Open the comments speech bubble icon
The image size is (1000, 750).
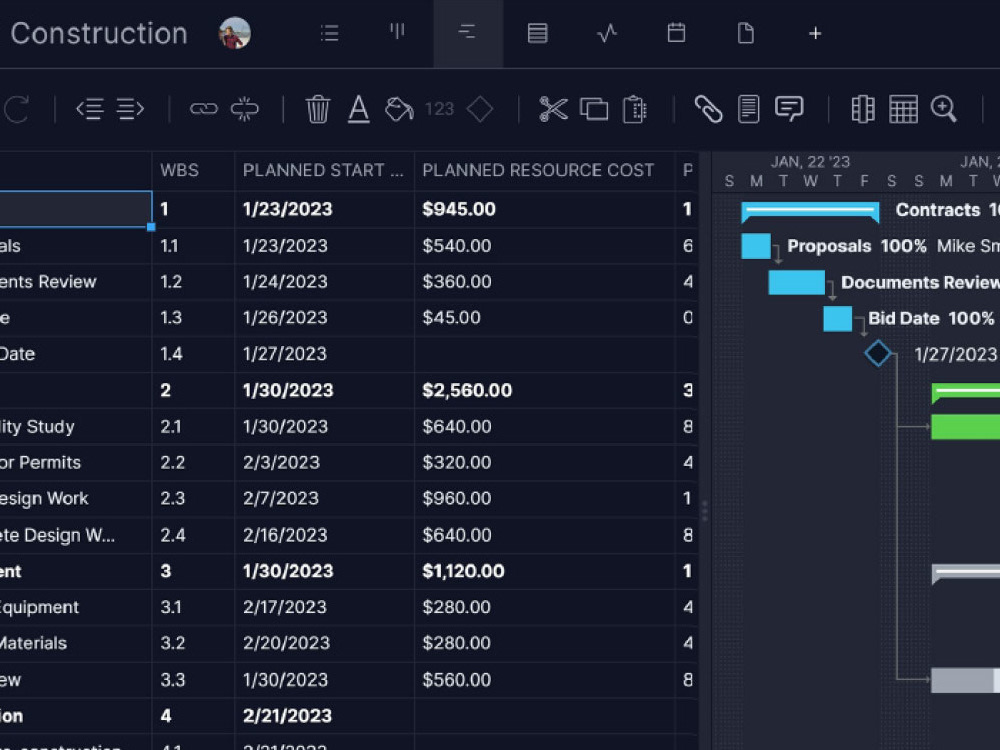[x=789, y=109]
